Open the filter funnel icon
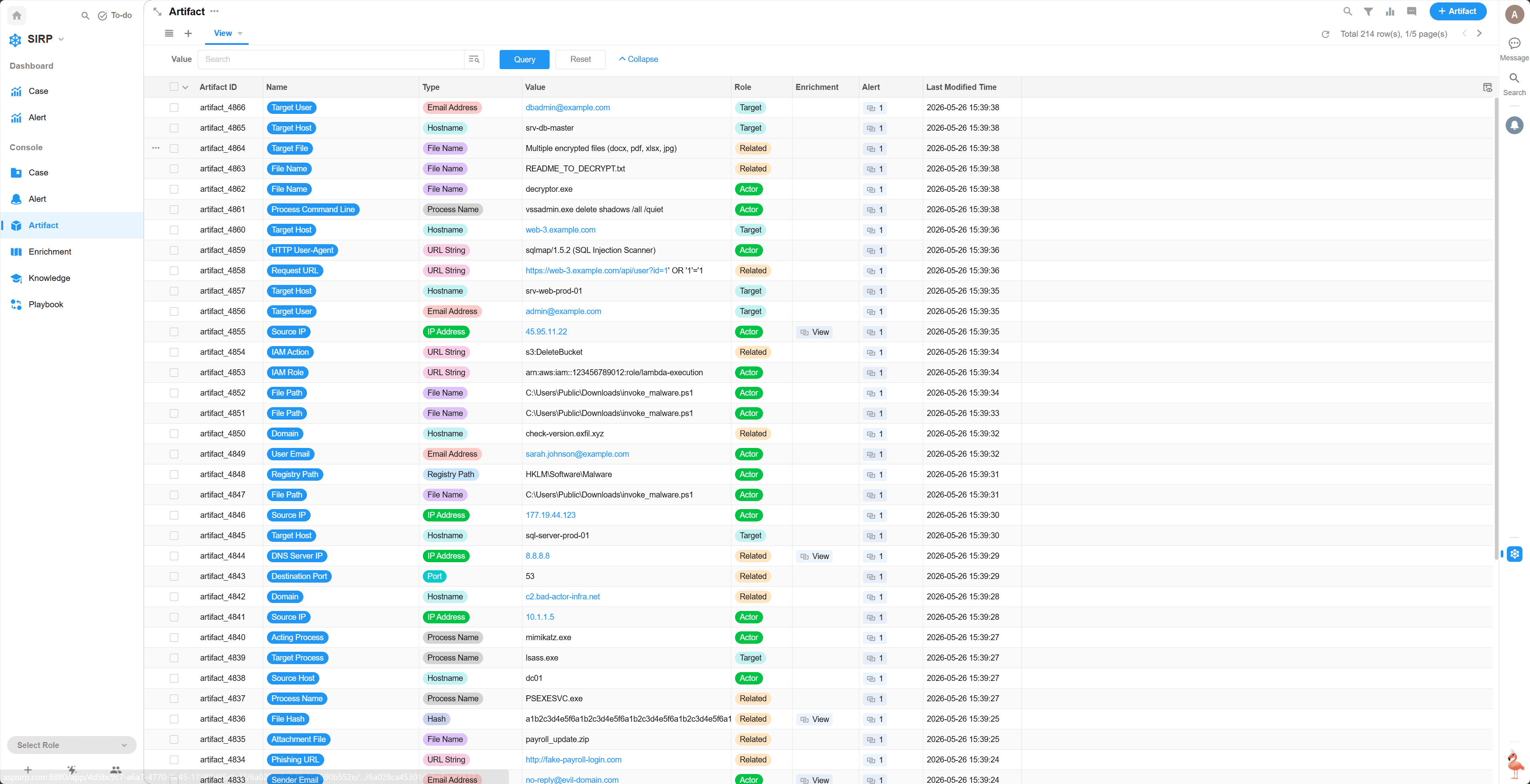This screenshot has height=784, width=1530. 1369,11
